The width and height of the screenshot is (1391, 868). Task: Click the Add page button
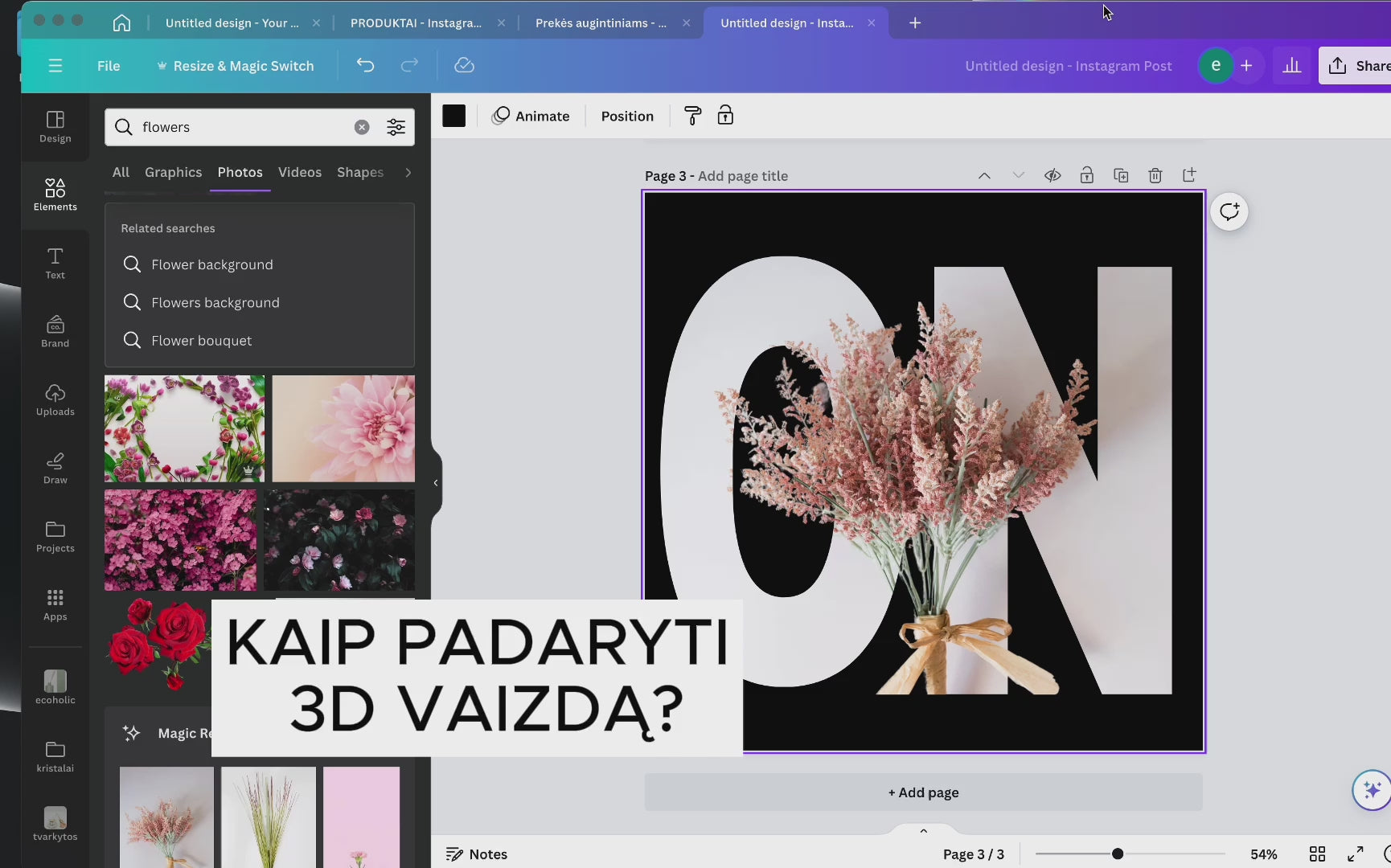click(x=923, y=792)
